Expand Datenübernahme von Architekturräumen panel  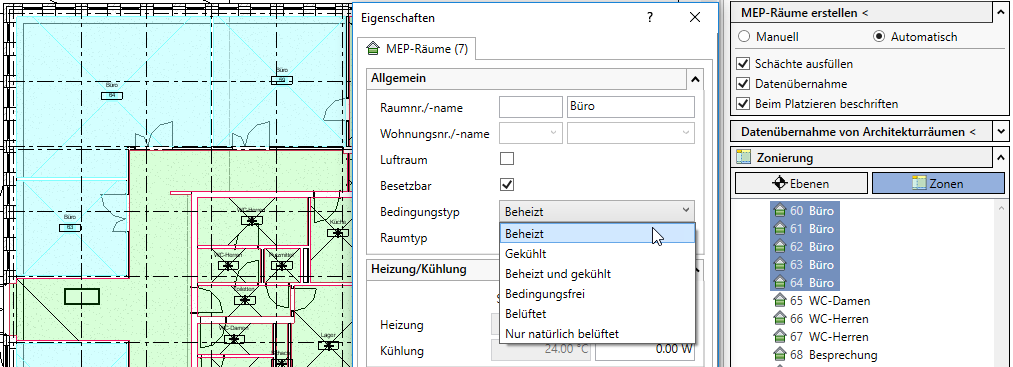(x=1001, y=132)
